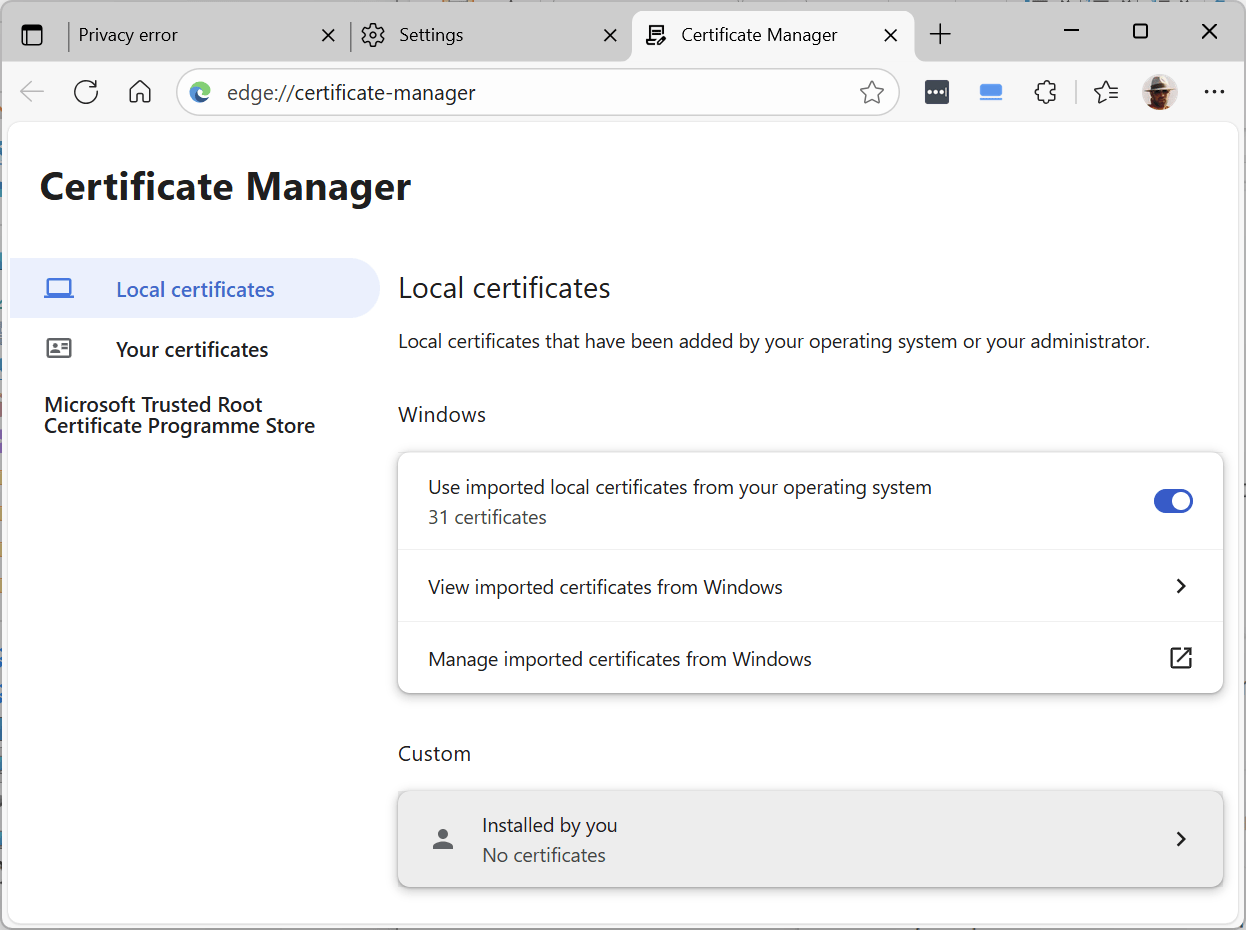Open the Extensions puzzle icon
Viewport: 1246px width, 930px height.
click(1045, 92)
